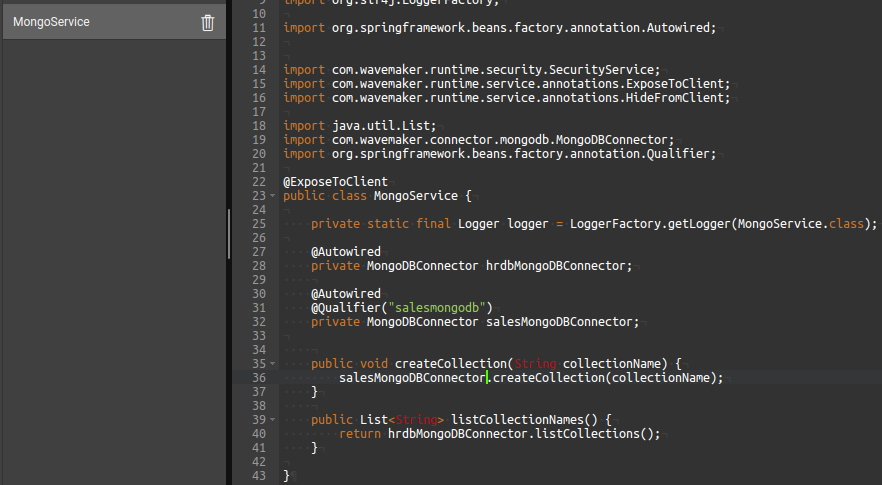Click the String parameter type in createCollection
The height and width of the screenshot is (485, 882).
(535, 364)
